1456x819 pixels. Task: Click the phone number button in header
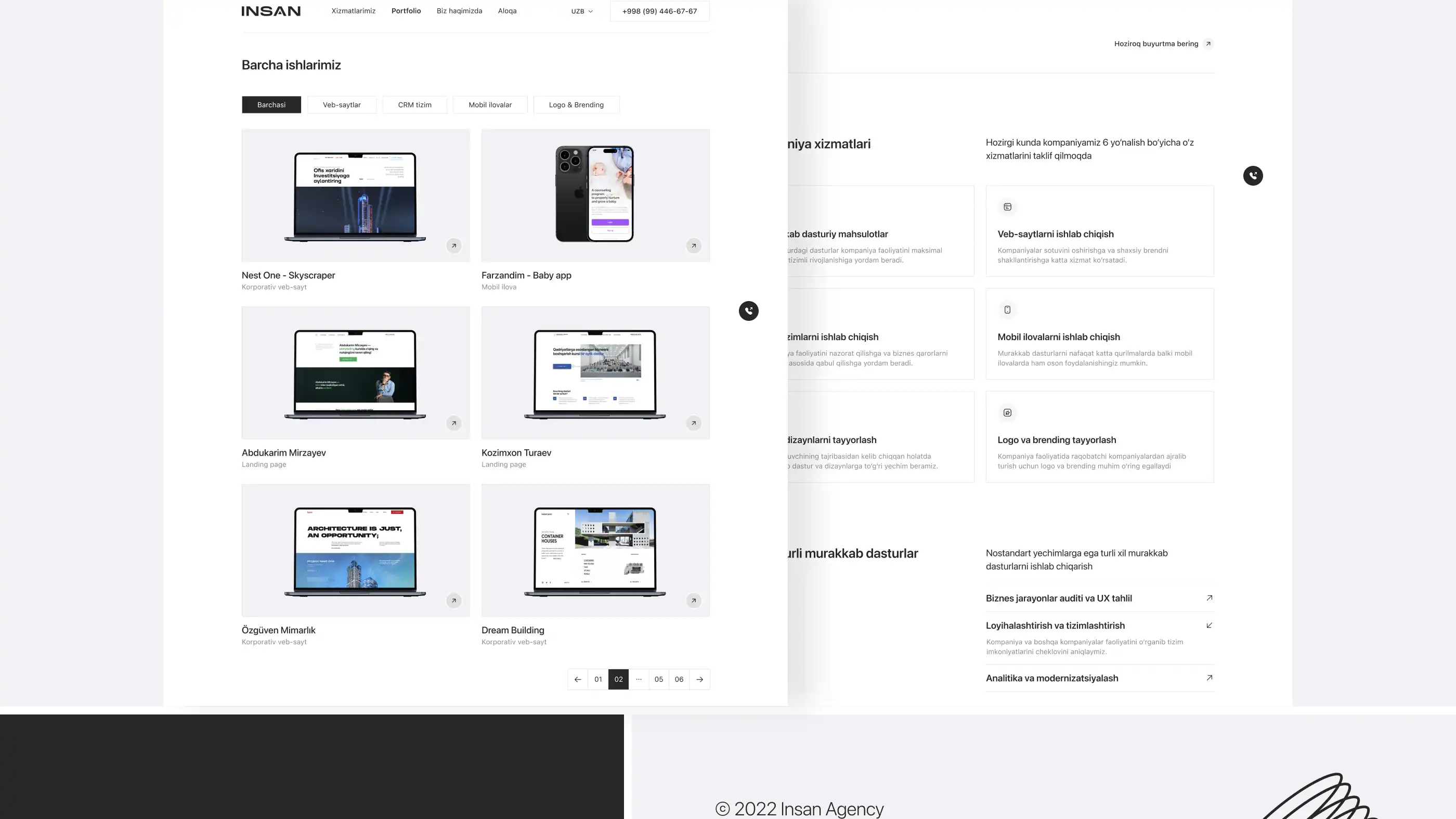[x=659, y=11]
